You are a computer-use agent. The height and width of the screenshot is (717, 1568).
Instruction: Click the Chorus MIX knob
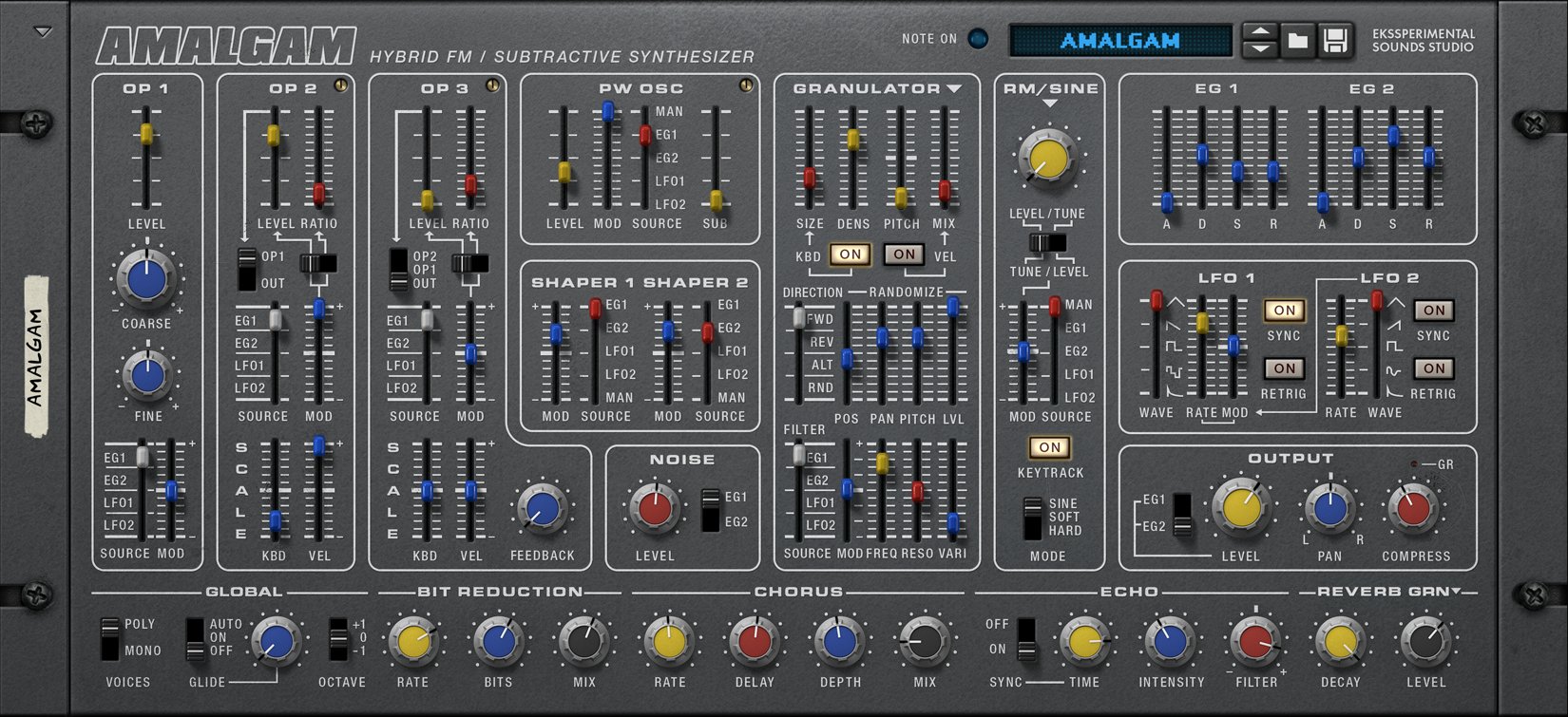[924, 642]
